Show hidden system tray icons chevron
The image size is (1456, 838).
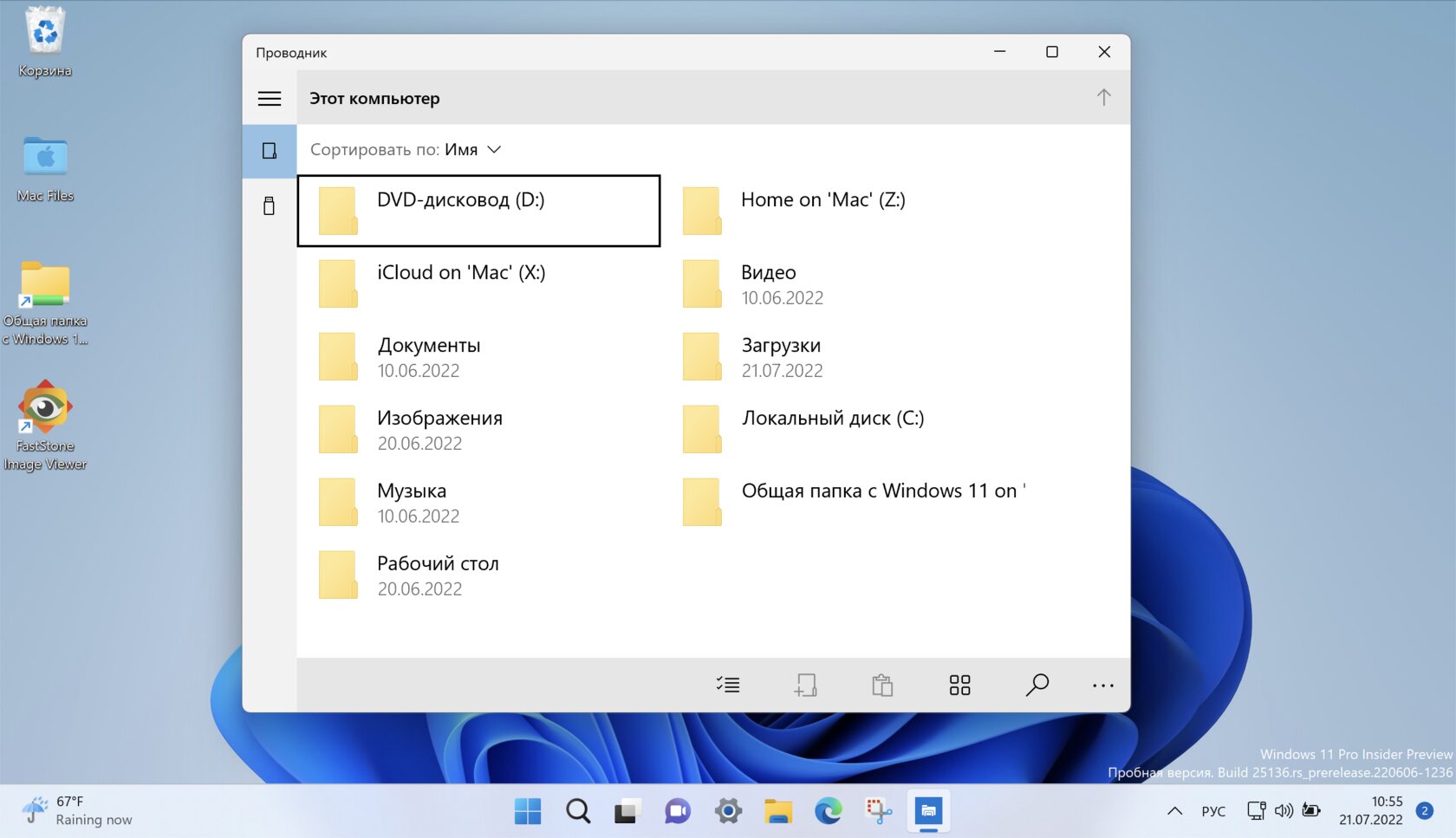tap(1174, 811)
